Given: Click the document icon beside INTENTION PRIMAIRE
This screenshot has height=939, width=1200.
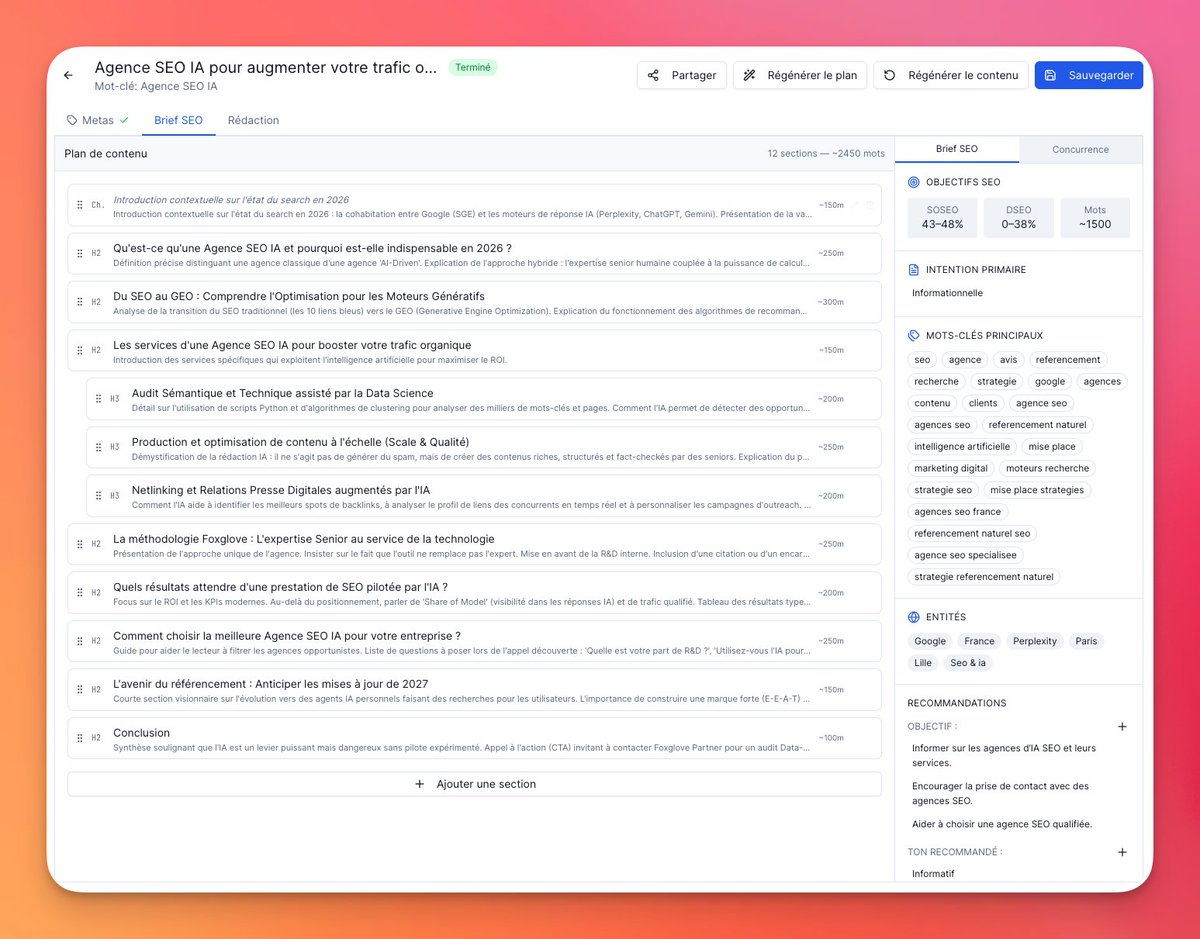Looking at the screenshot, I should tap(914, 270).
